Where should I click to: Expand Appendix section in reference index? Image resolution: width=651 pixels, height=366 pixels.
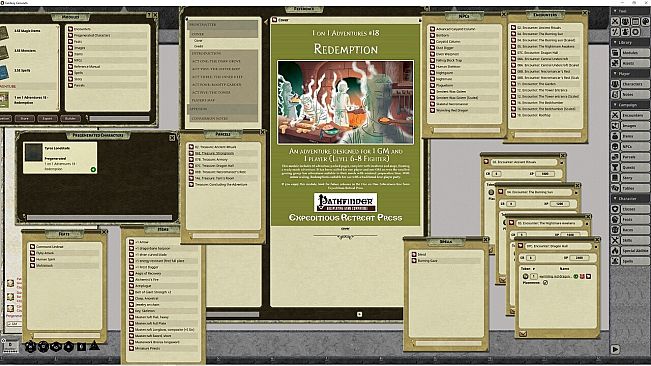(223, 109)
